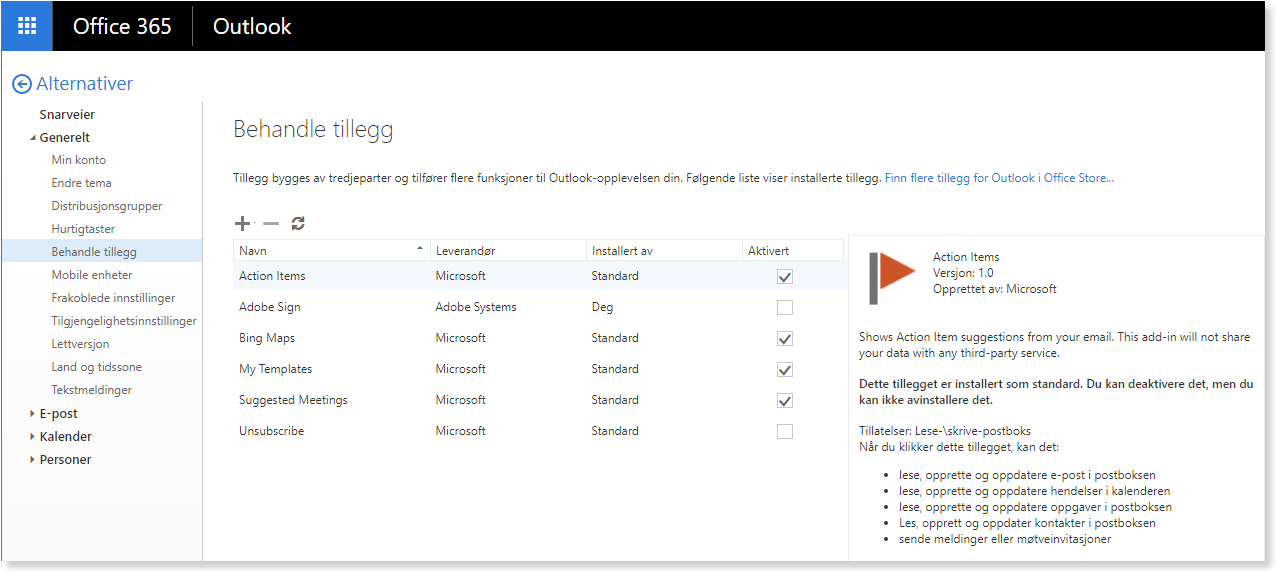This screenshot has height=574, width=1278.
Task: Select Lettversjon option
Action: [x=81, y=344]
